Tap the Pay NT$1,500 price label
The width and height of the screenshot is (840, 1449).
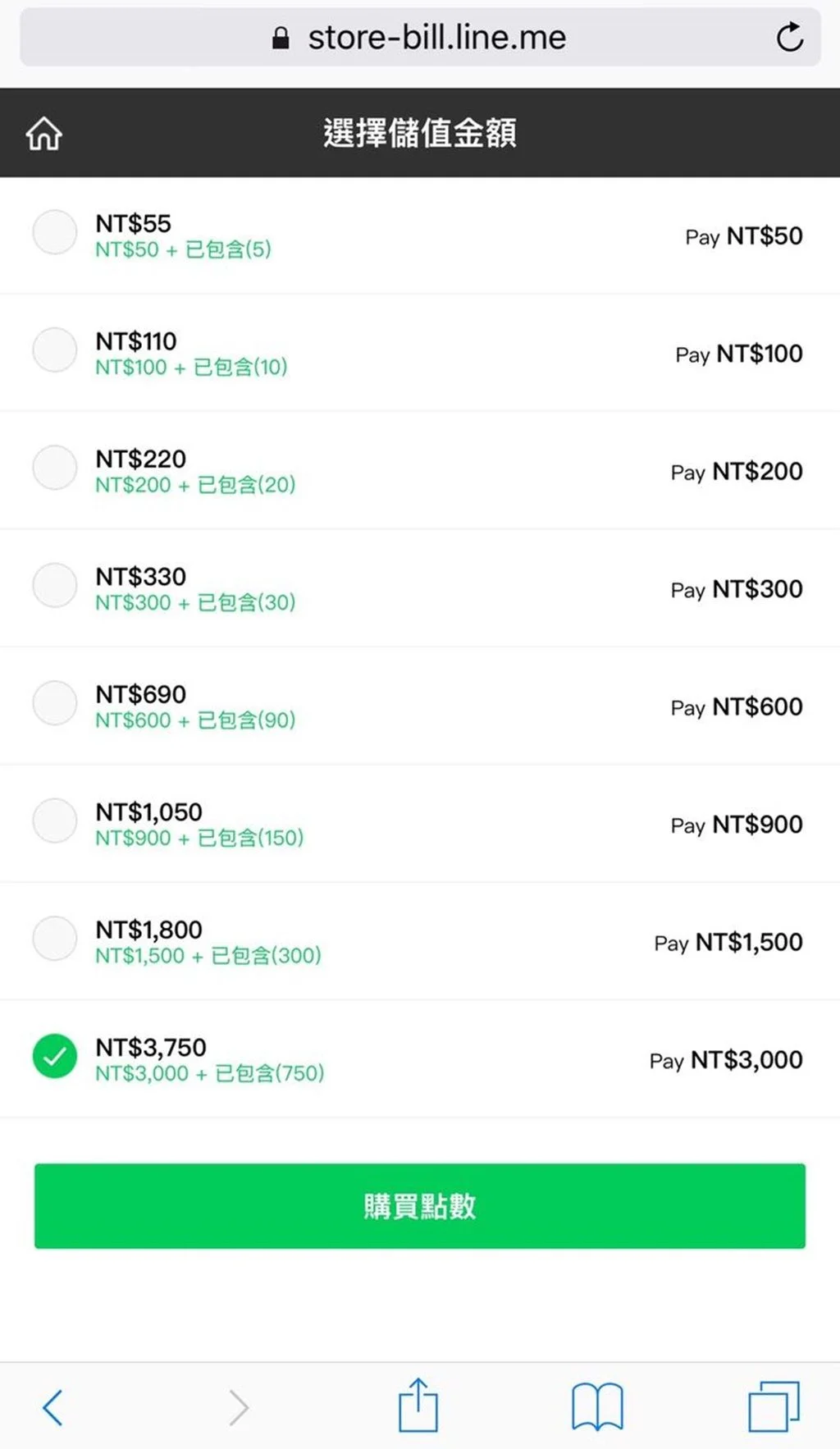pos(728,942)
